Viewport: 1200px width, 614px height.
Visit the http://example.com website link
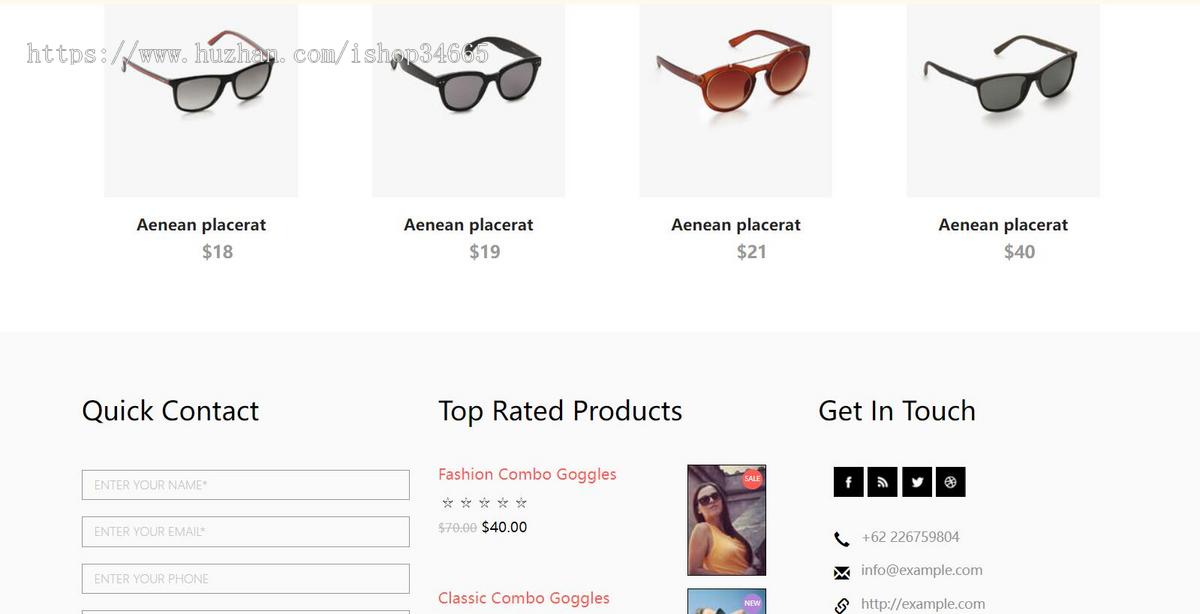(923, 604)
